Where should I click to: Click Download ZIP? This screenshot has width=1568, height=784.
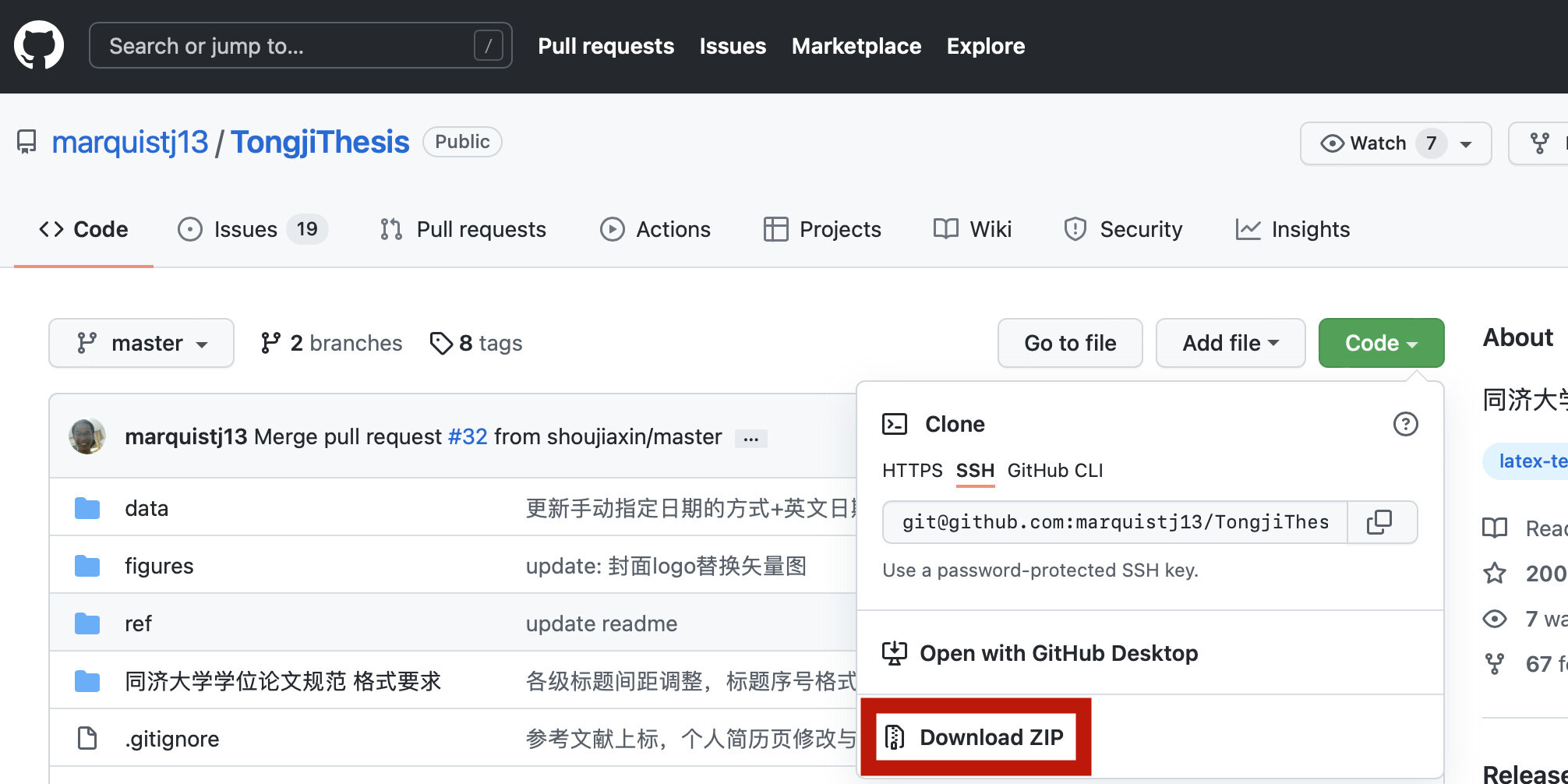coord(976,737)
